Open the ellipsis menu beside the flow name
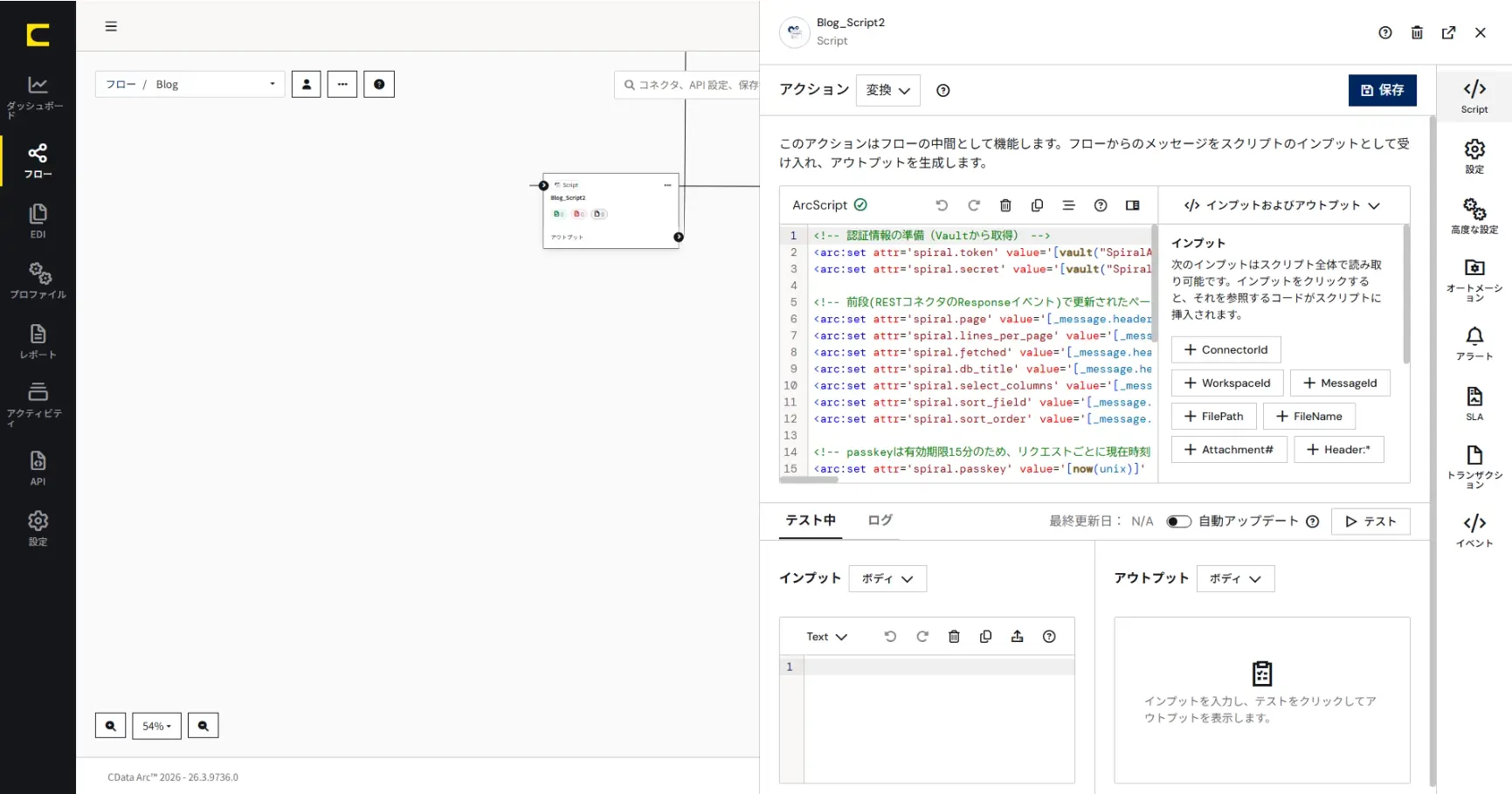 click(x=342, y=84)
